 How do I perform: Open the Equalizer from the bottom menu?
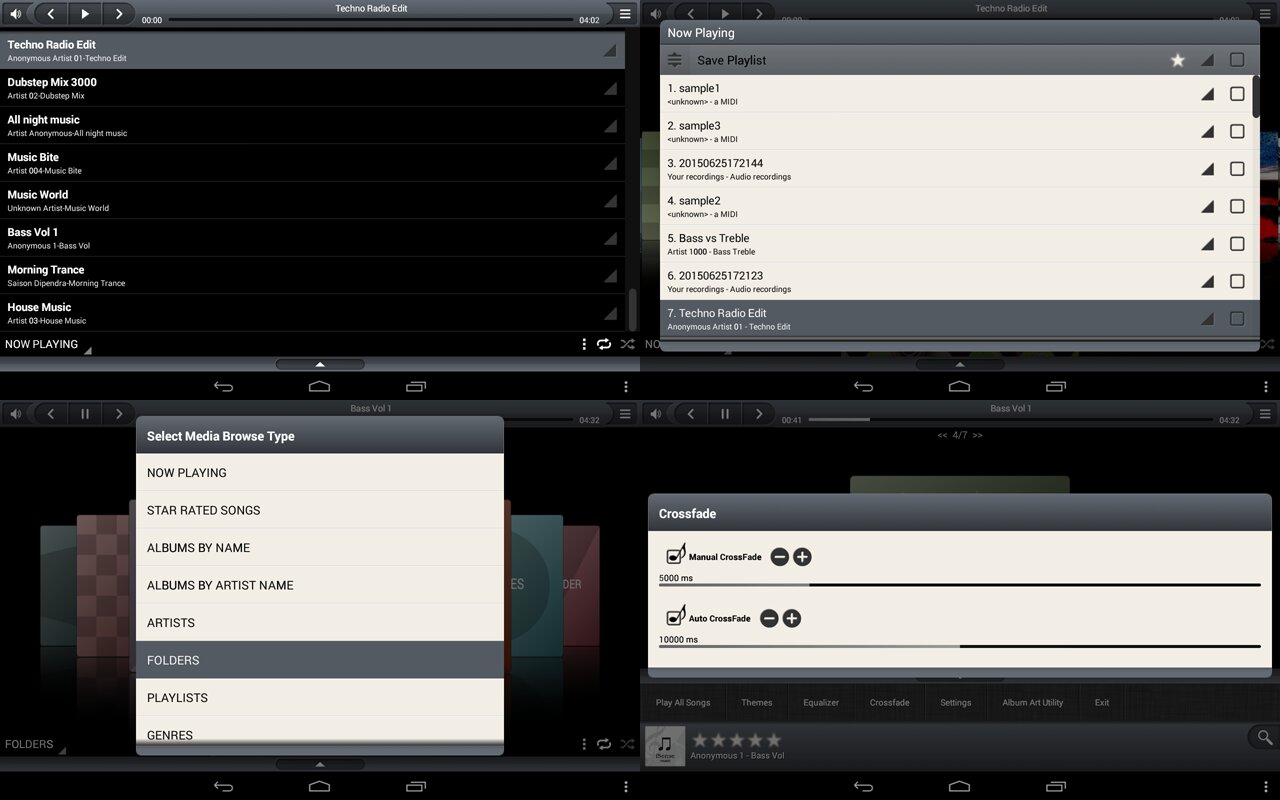[821, 703]
